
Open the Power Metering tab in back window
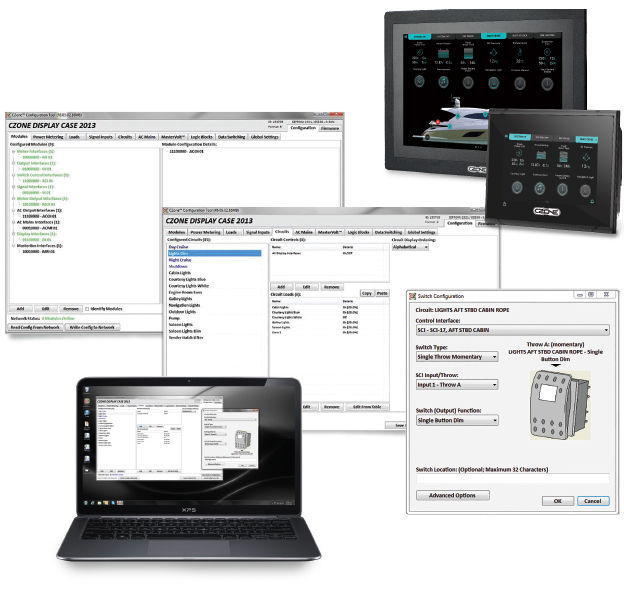[48, 137]
